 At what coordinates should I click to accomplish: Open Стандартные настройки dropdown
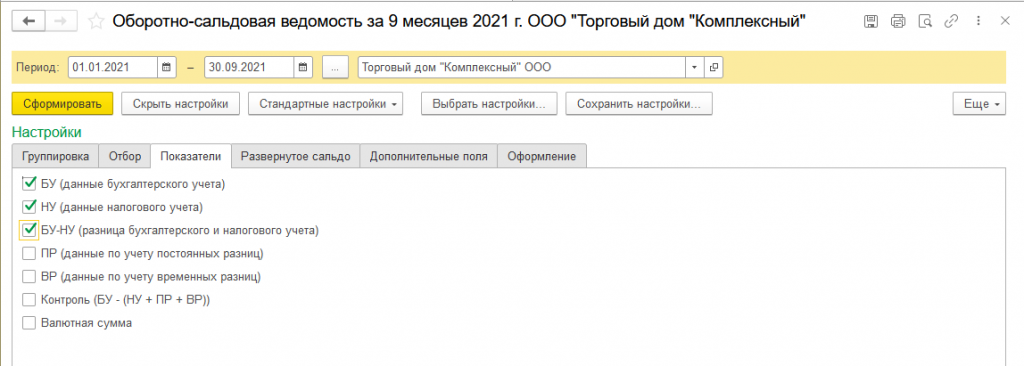tap(325, 104)
